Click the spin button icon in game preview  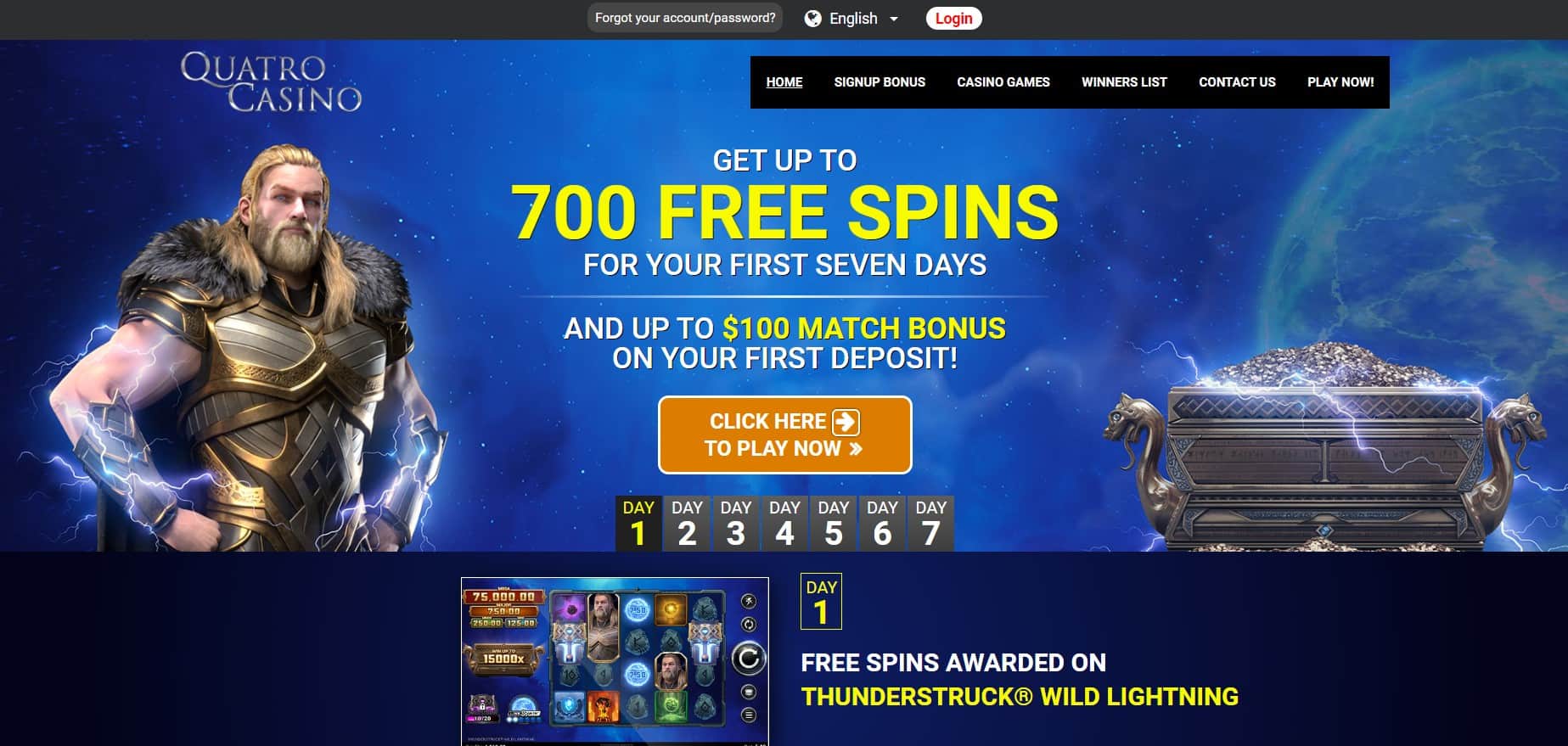point(748,659)
